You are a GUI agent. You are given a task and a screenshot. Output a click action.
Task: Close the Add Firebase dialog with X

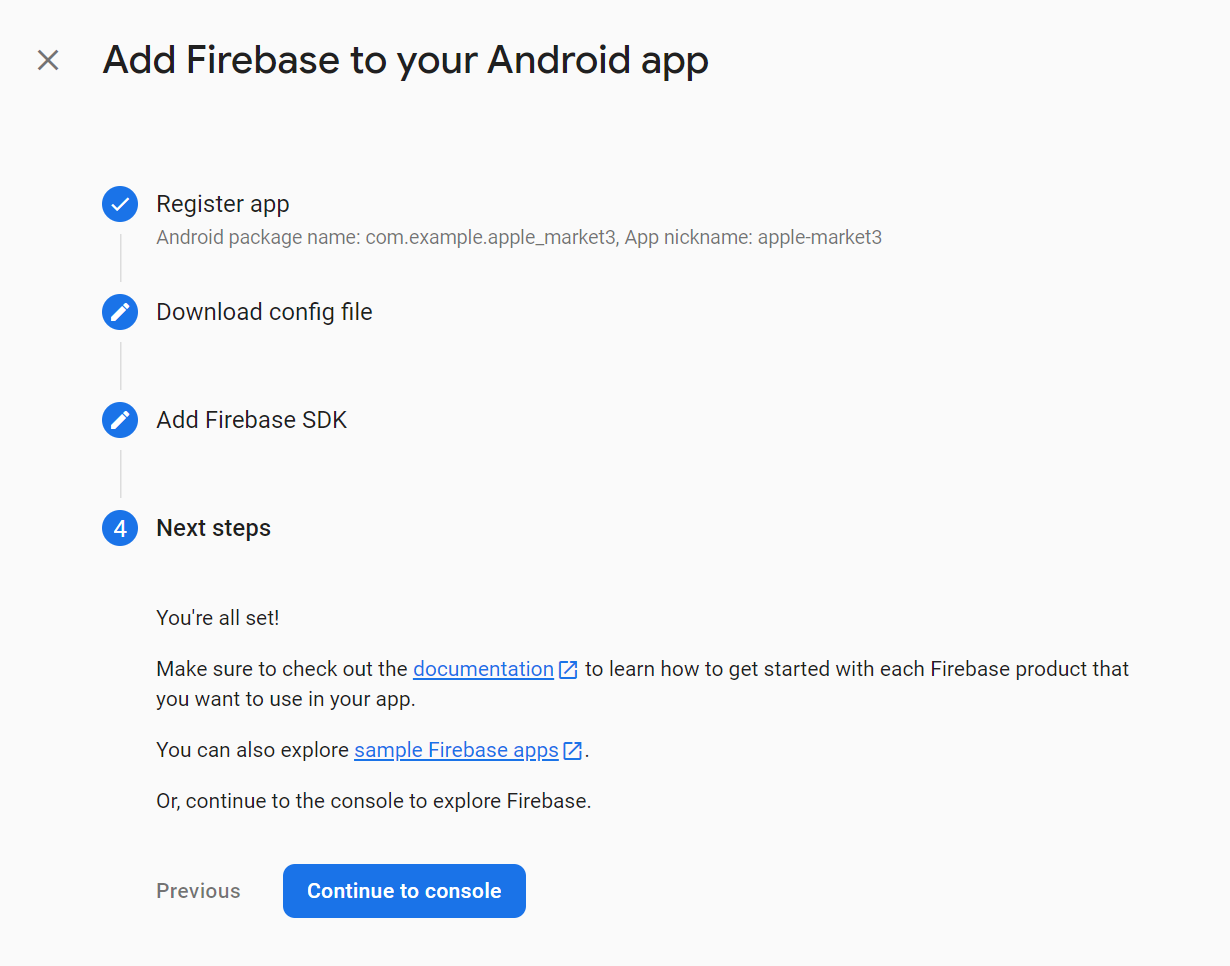click(x=48, y=60)
